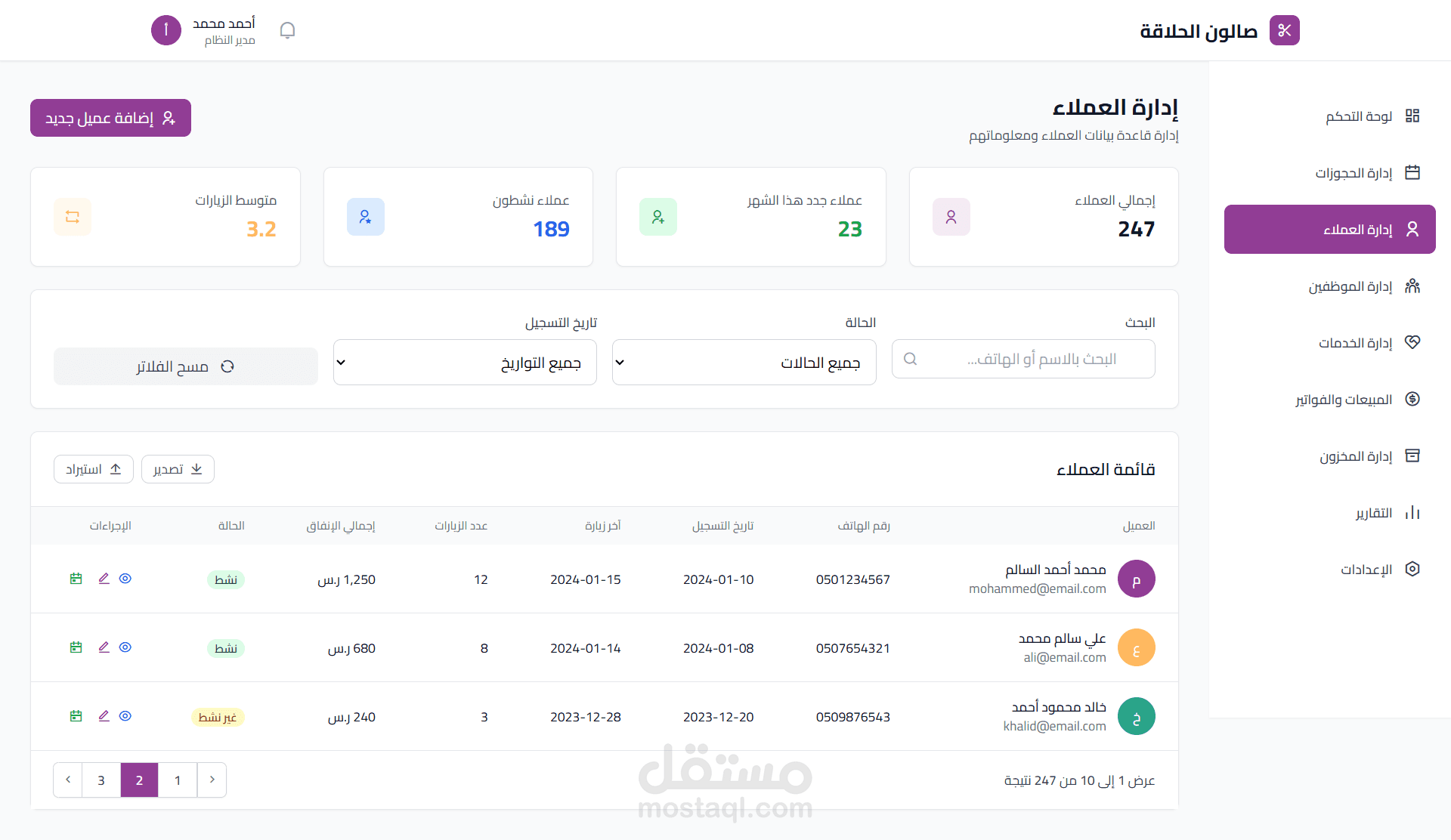This screenshot has width=1451, height=840.
Task: Click the notification bell icon
Action: (x=287, y=30)
